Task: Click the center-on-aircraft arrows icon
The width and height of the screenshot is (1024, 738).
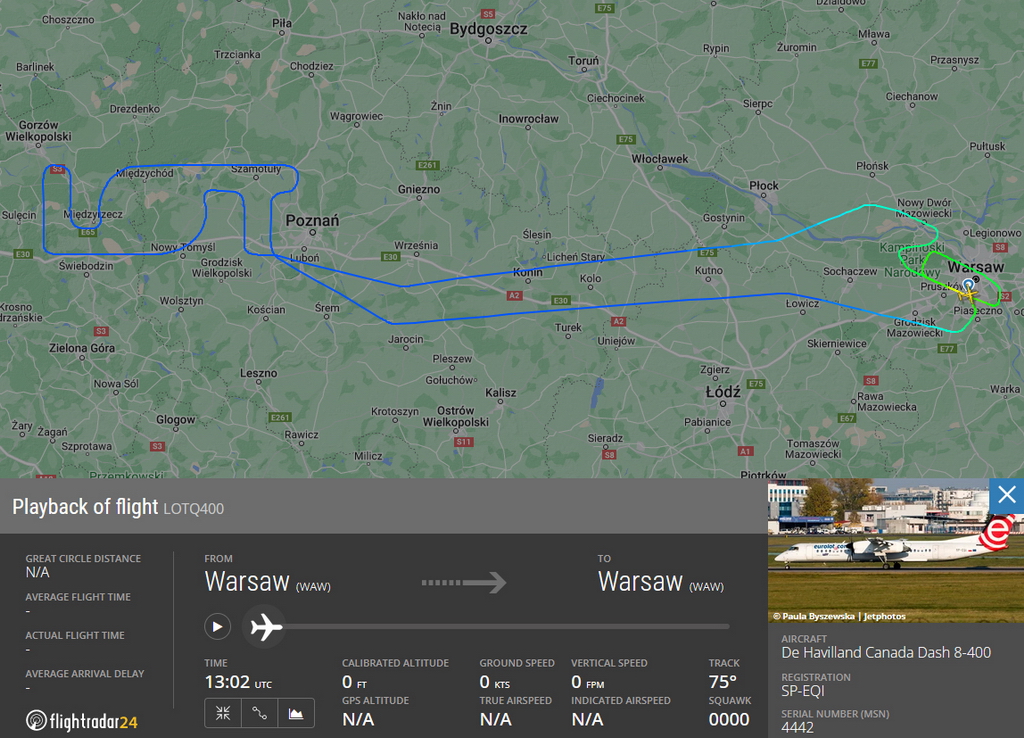Action: (x=223, y=713)
